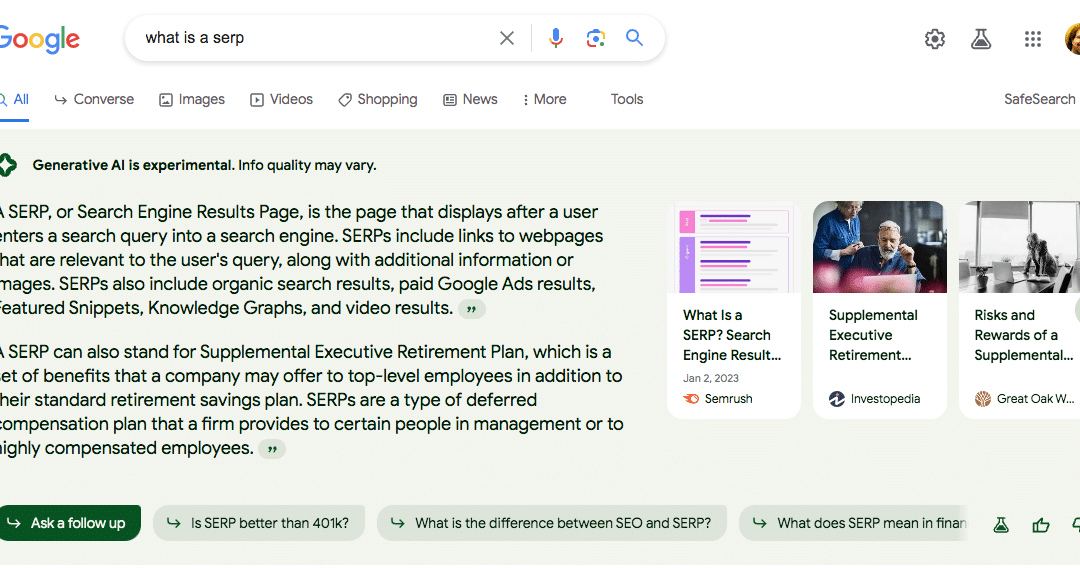Click the Semrush logo icon
Image resolution: width=1080 pixels, height=568 pixels.
click(691, 399)
